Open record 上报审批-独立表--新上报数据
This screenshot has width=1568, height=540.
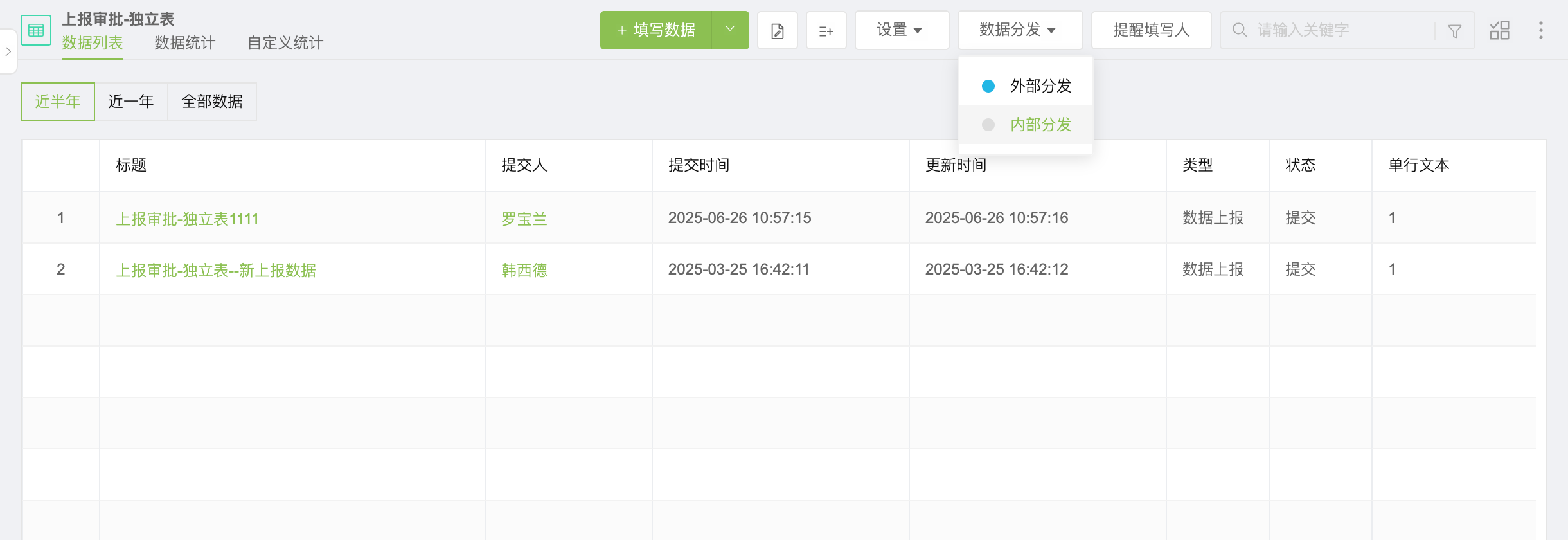216,270
